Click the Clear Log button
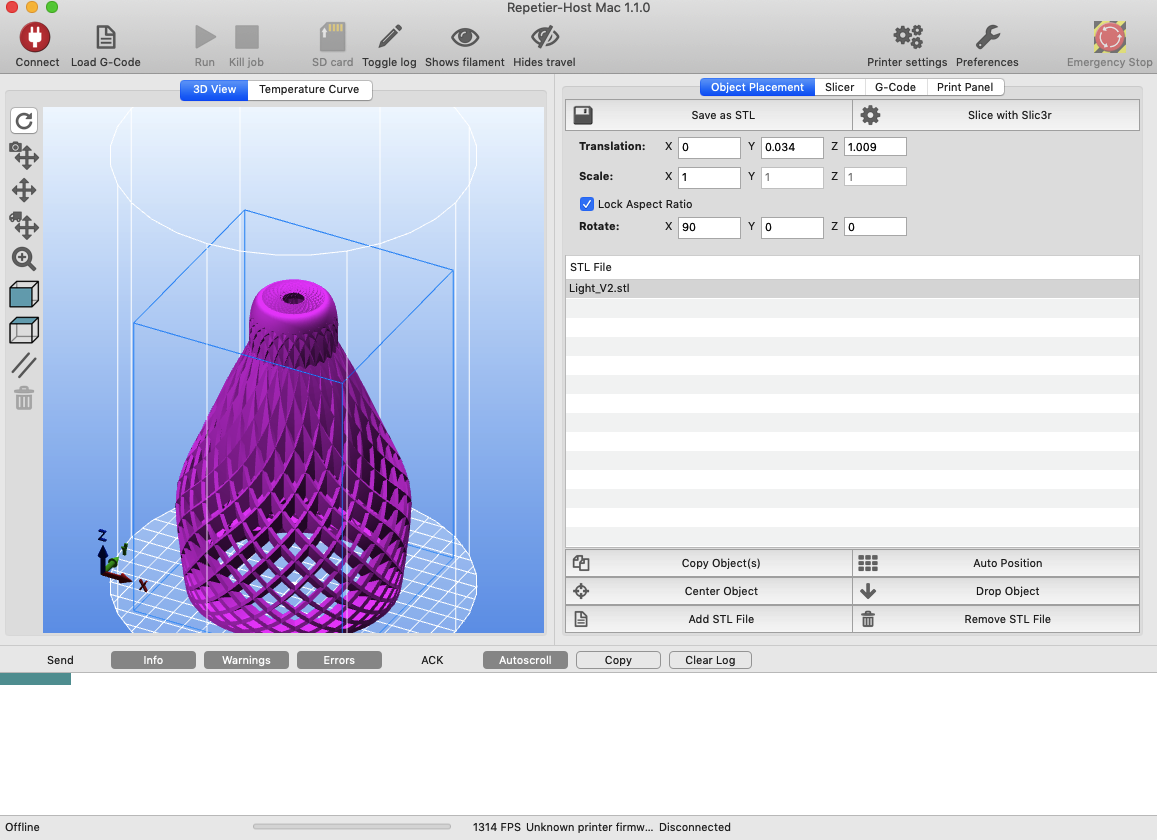Image resolution: width=1157 pixels, height=840 pixels. click(711, 660)
